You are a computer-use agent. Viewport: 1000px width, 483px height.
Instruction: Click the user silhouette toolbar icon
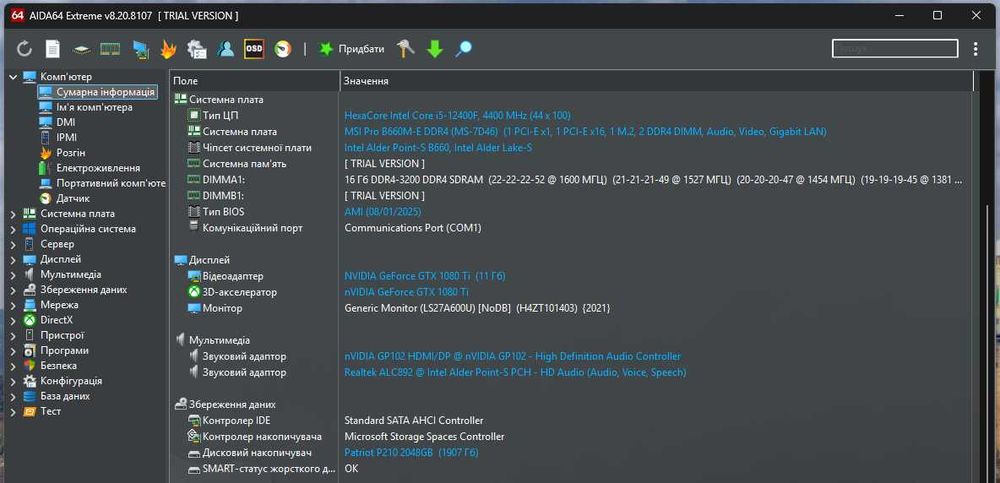pos(225,49)
